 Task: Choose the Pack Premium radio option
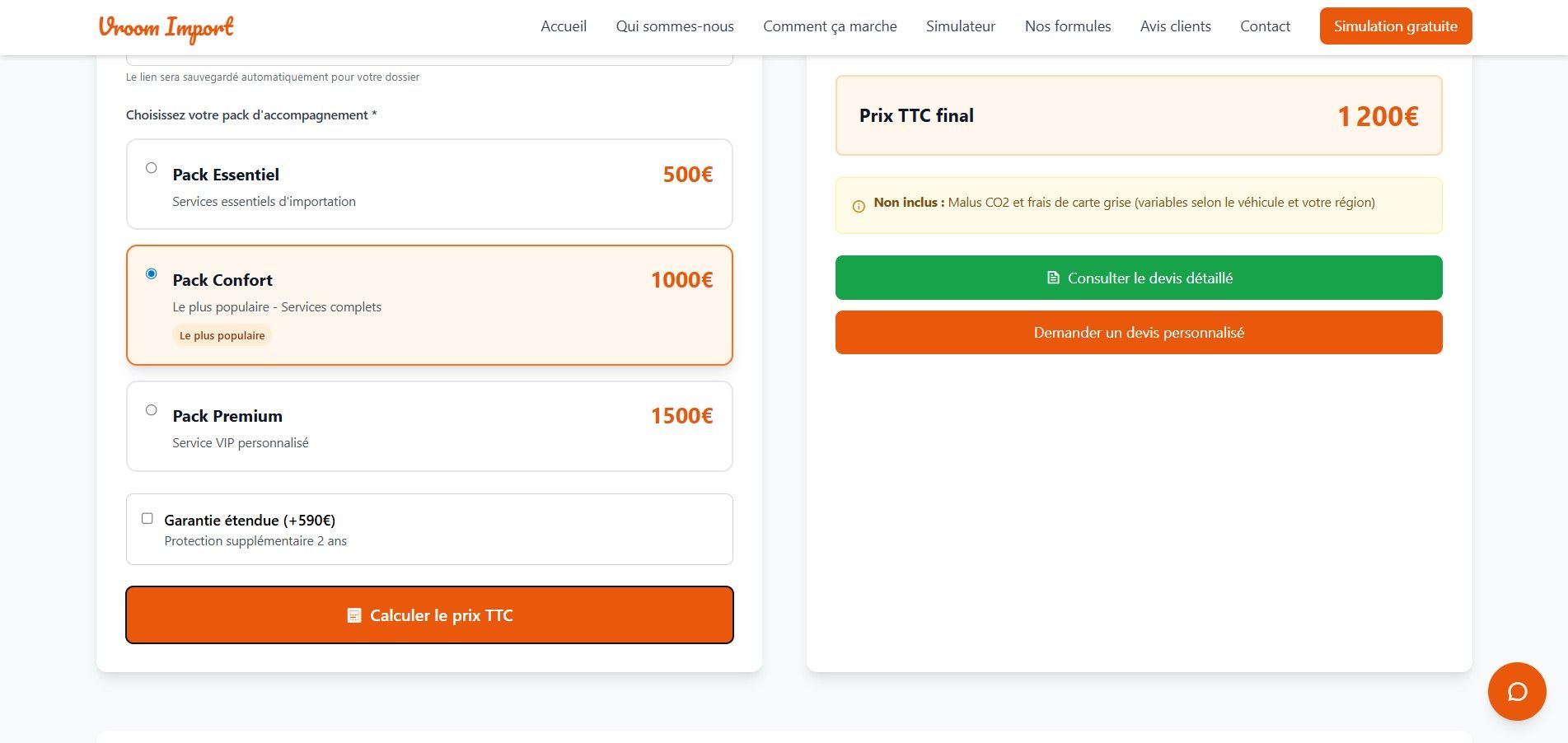[152, 410]
